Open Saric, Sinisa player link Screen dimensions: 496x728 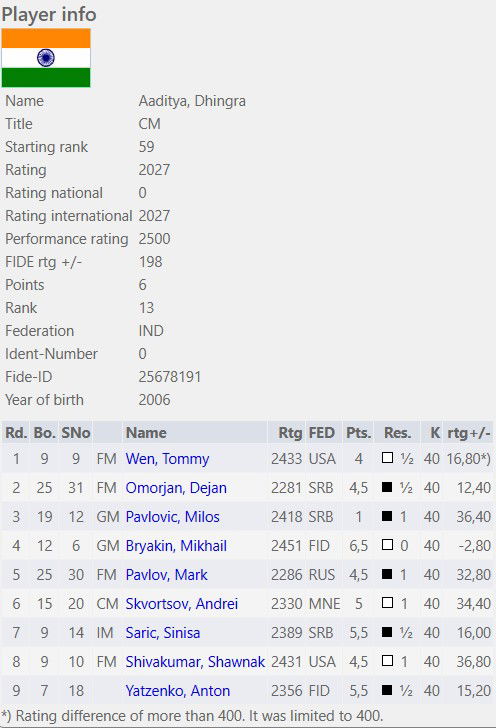tap(163, 633)
